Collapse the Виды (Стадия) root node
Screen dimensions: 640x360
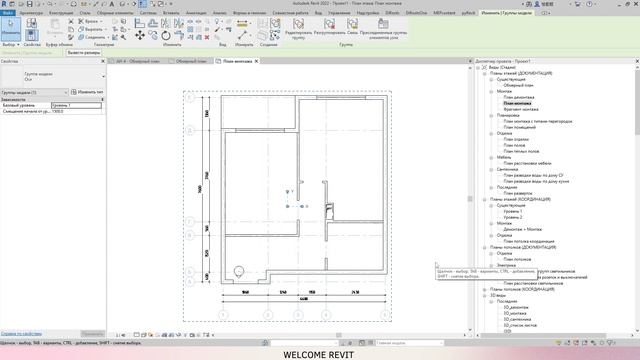coord(478,67)
